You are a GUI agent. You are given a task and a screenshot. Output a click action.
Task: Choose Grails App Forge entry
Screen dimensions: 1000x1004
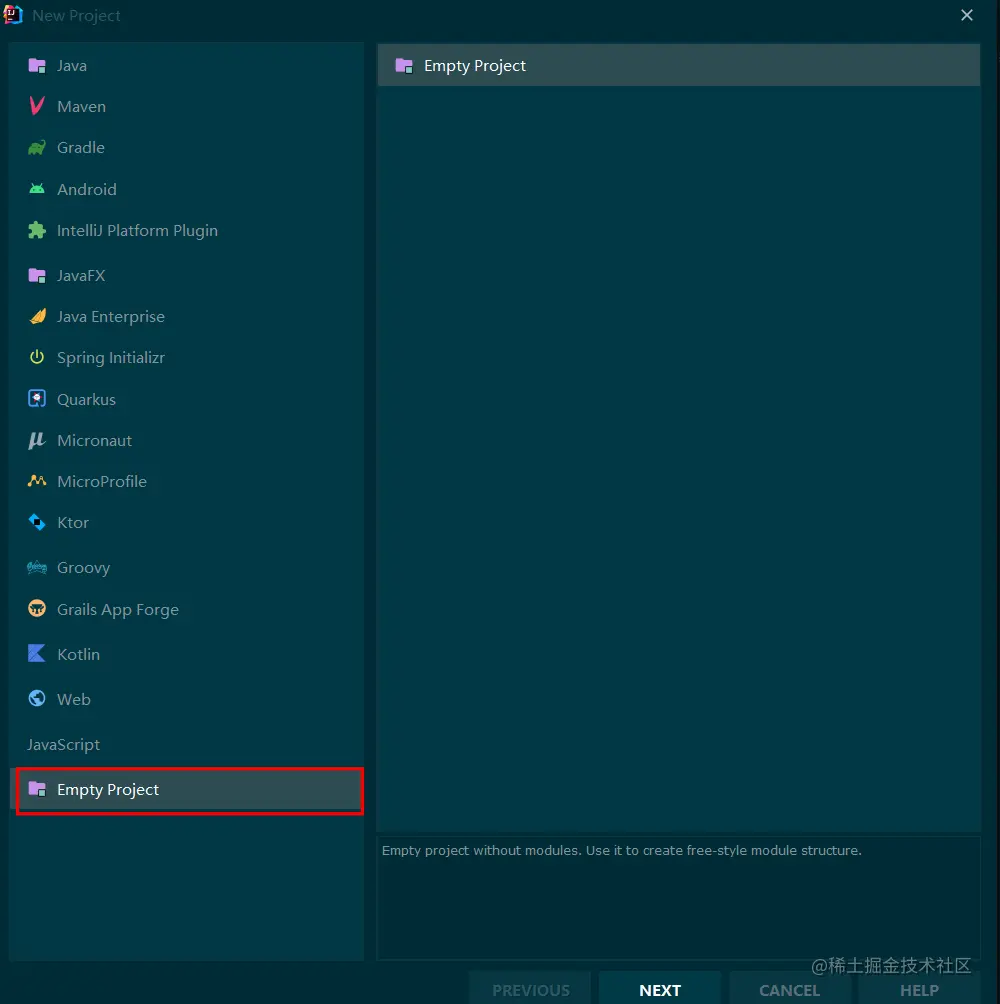click(x=187, y=610)
